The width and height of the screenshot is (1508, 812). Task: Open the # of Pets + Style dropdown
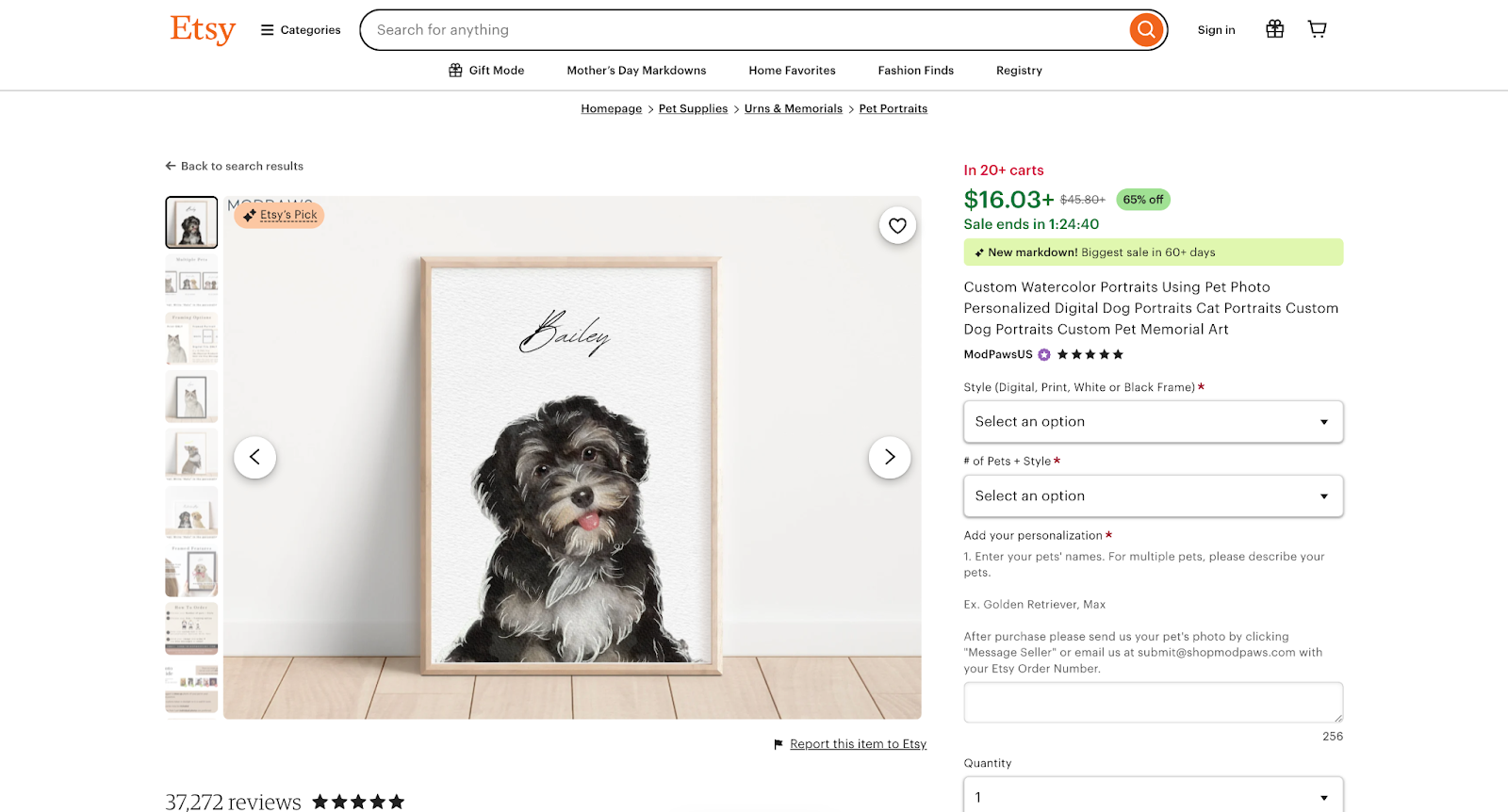click(1152, 495)
